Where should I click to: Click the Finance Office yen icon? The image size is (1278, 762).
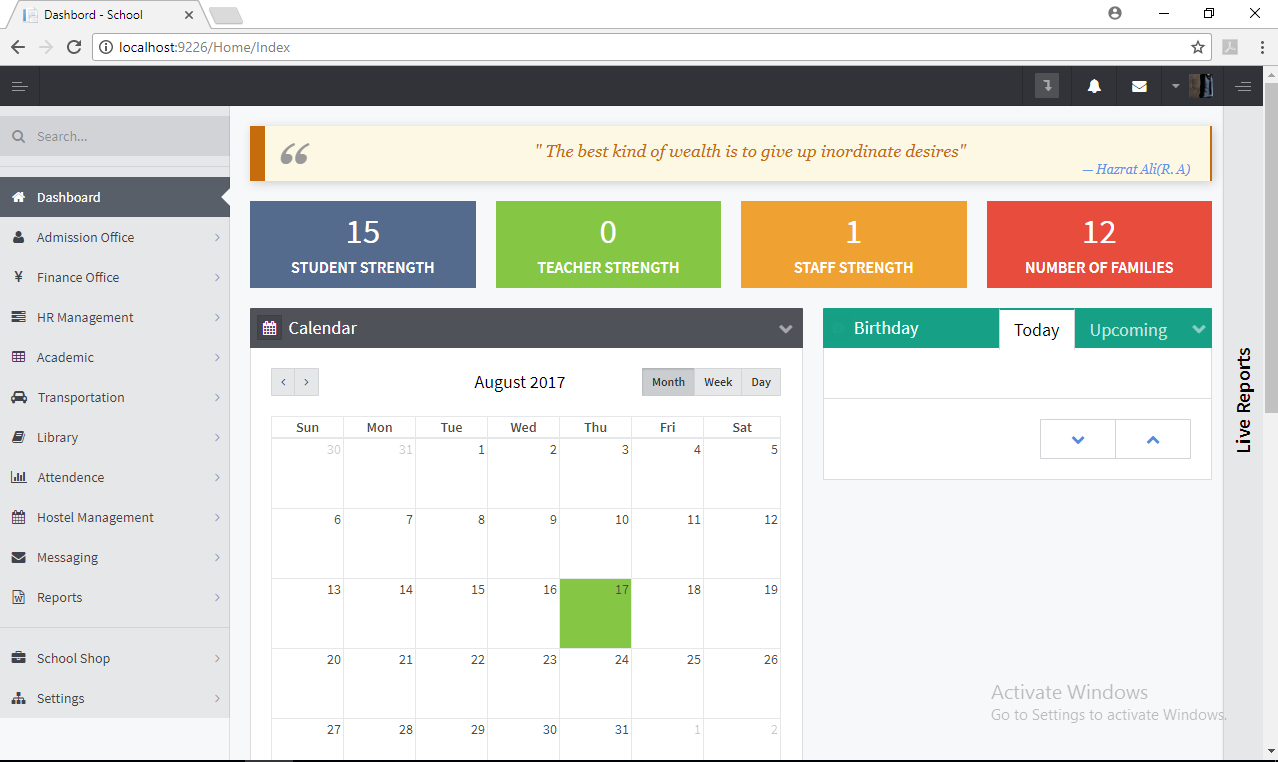point(18,277)
